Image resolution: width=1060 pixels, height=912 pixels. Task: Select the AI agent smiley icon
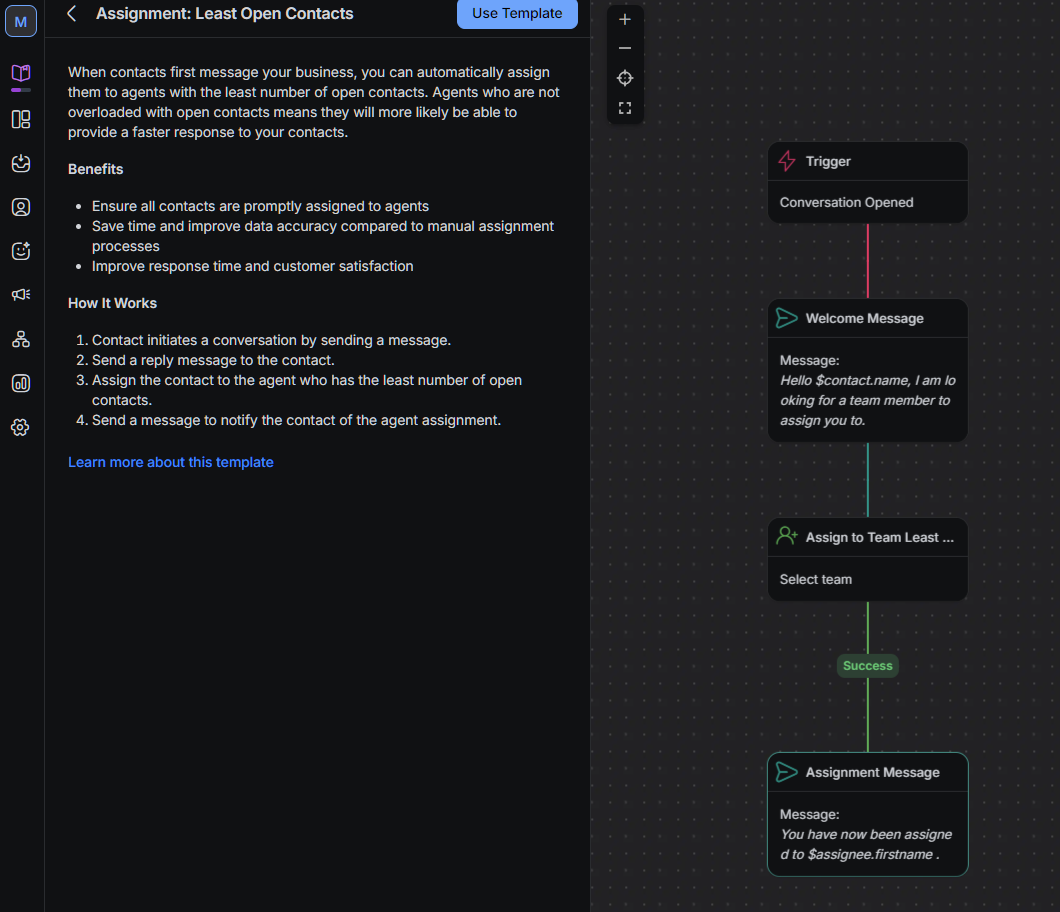click(x=21, y=251)
